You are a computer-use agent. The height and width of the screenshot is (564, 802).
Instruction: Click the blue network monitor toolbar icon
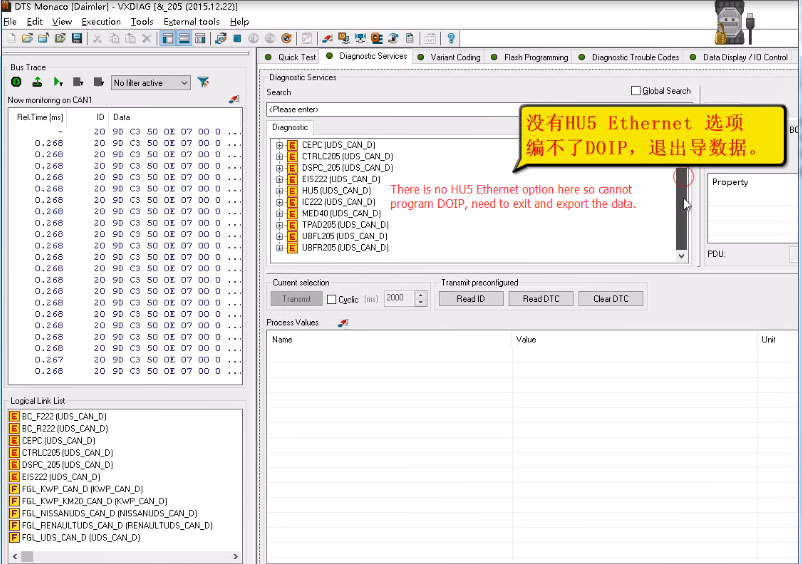click(360, 38)
